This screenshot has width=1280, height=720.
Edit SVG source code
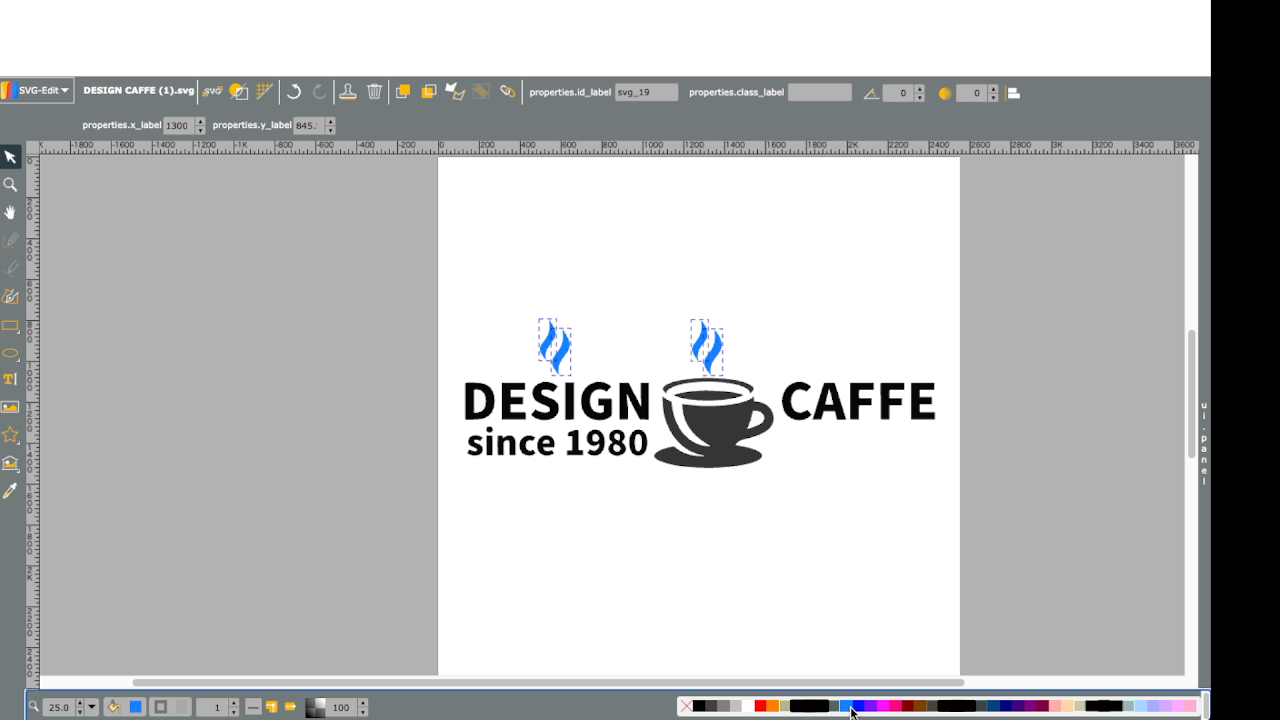click(212, 92)
